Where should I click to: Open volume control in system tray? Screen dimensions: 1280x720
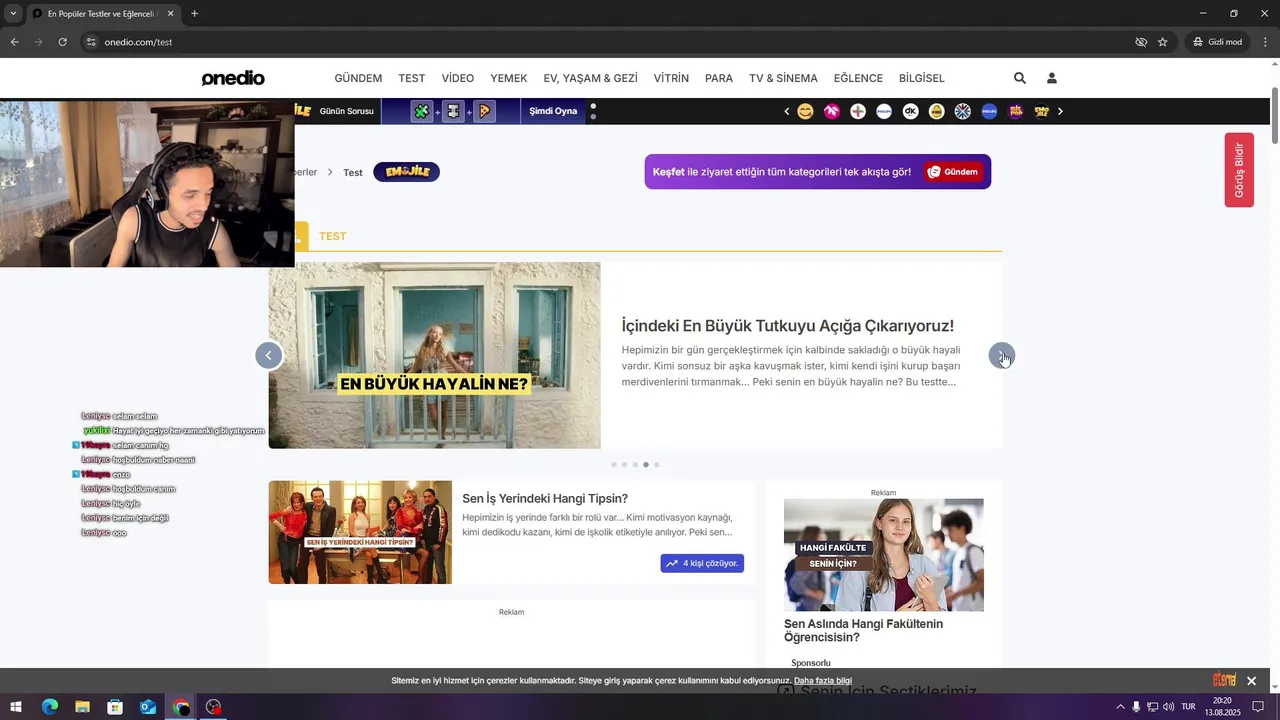[x=1168, y=707]
